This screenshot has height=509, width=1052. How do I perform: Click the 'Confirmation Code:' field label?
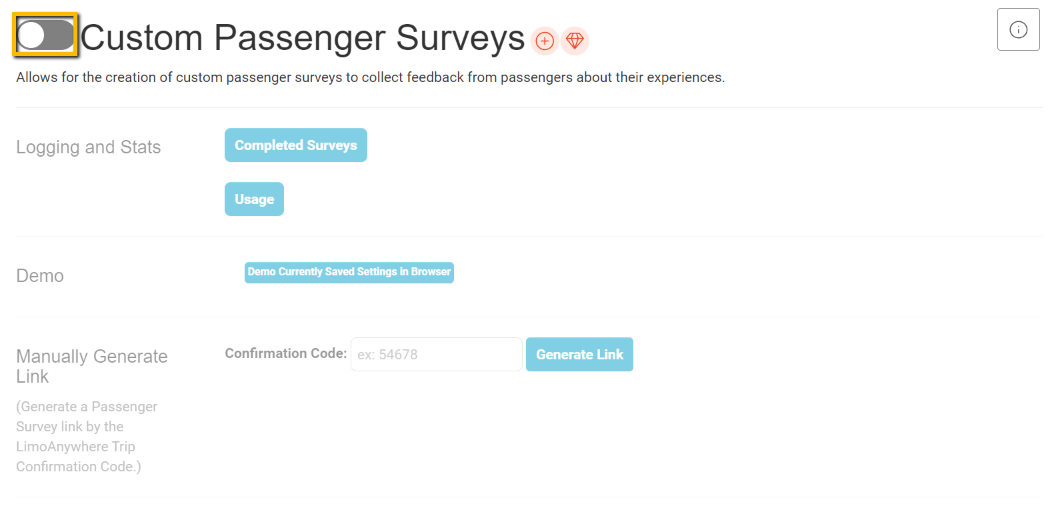285,353
